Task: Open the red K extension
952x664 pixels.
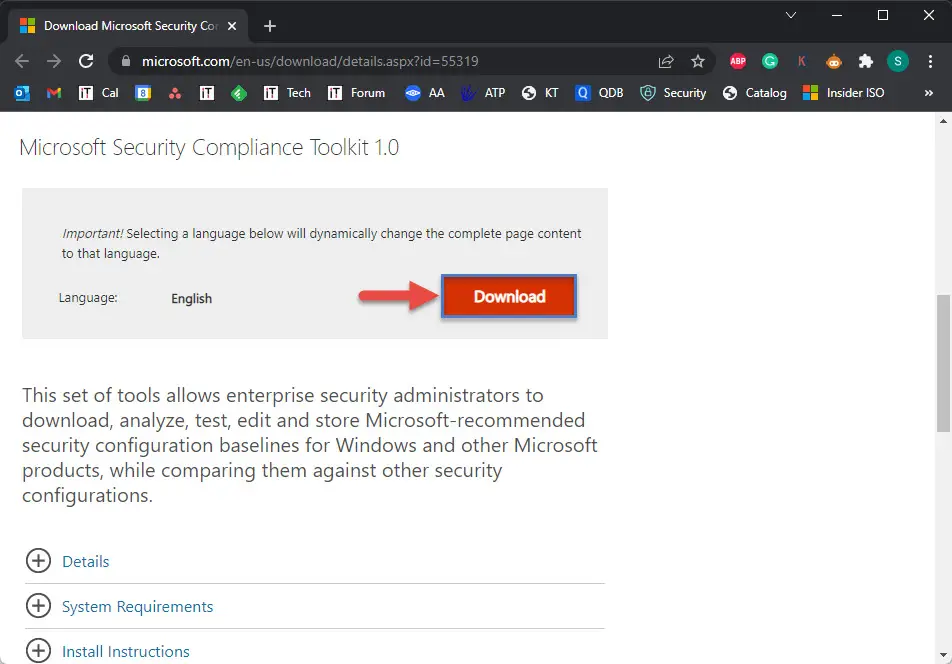Action: 801,61
